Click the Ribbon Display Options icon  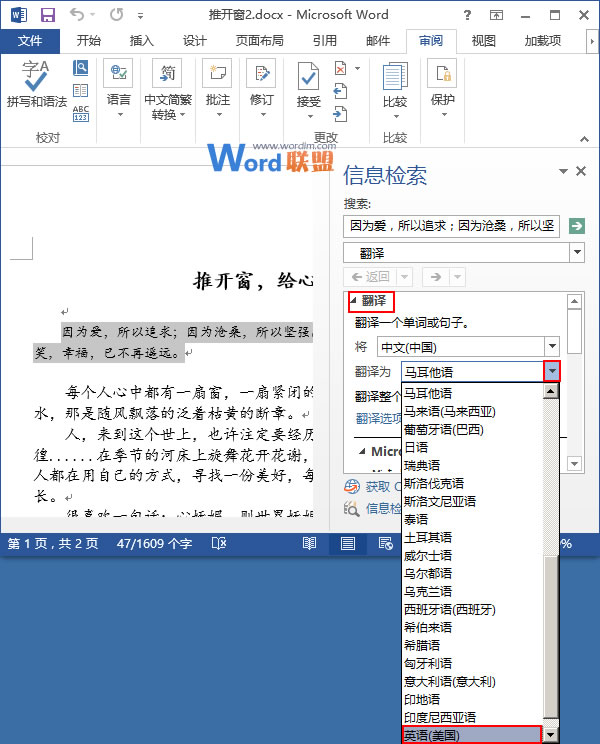[496, 15]
